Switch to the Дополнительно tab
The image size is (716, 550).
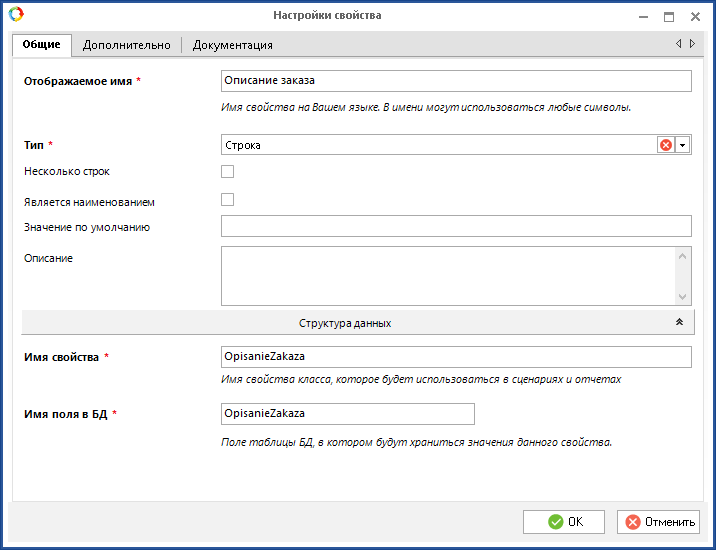(x=126, y=45)
